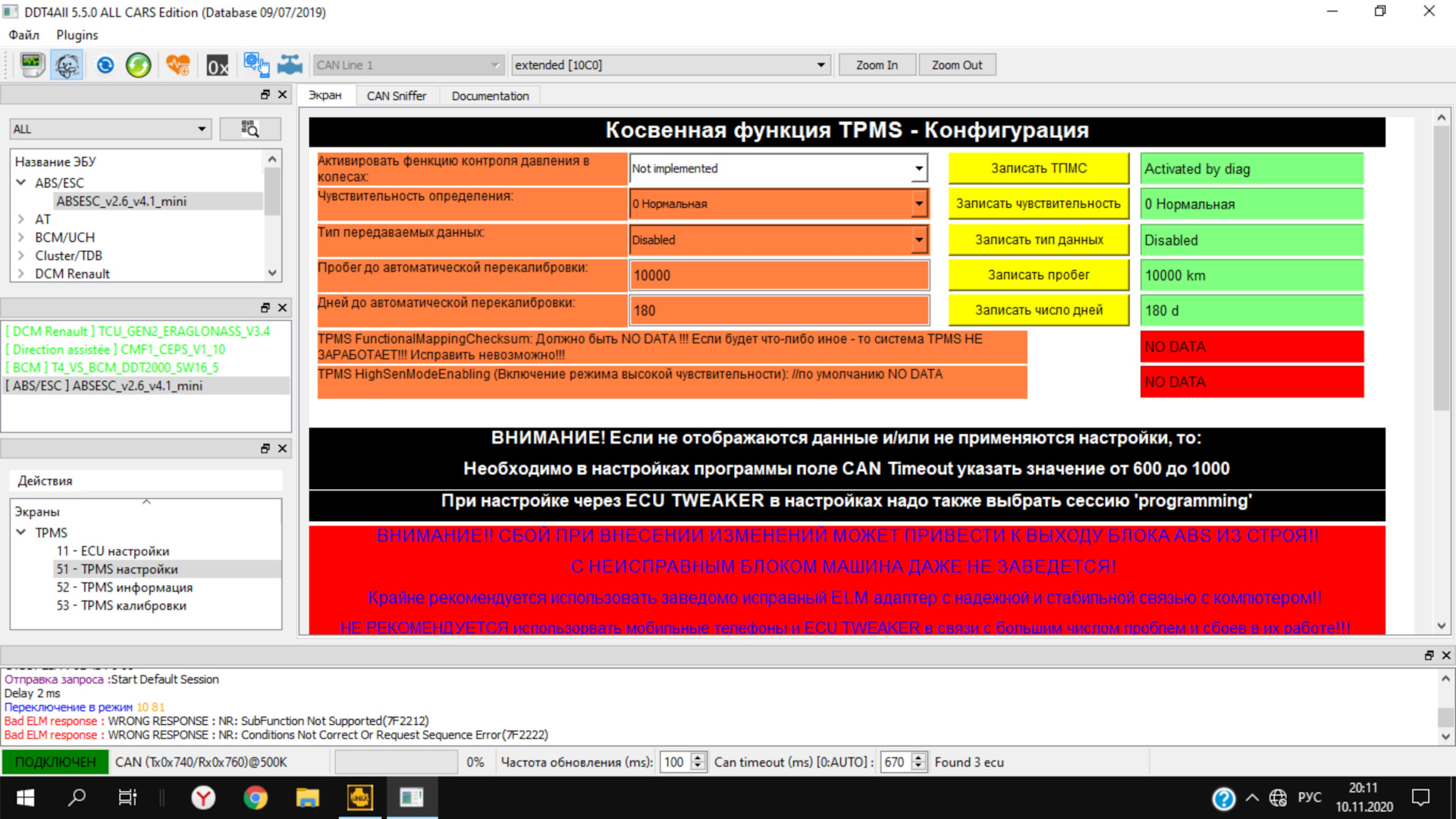
Task: Float the ECU list panel
Action: click(265, 94)
